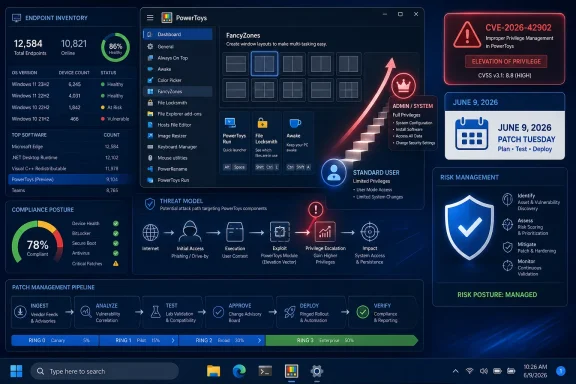This screenshot has height=384, width=576.
Task: Click the taskbar search box
Action: 104,371
